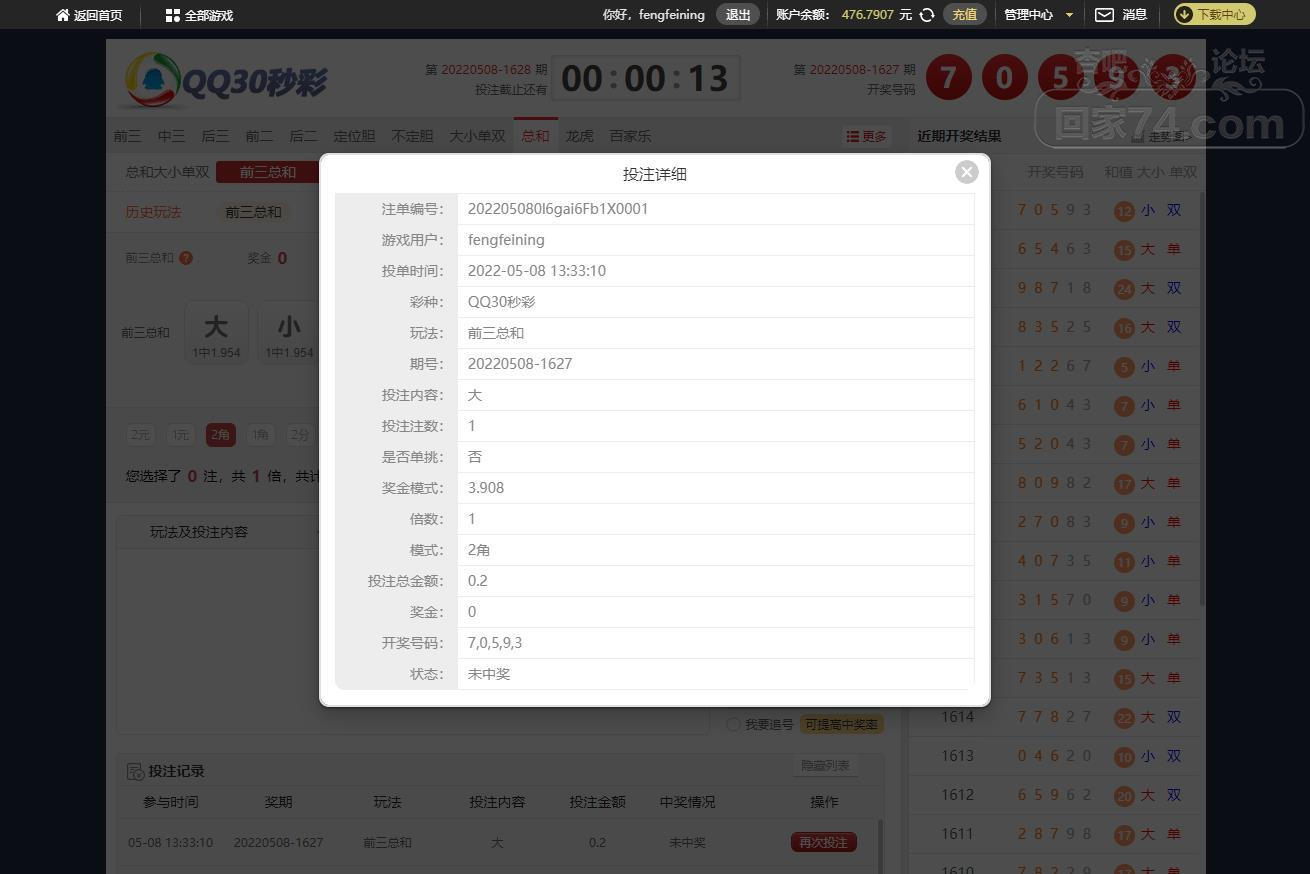
Task: Click the 投注记录 table scrollbar
Action: (x=881, y=846)
